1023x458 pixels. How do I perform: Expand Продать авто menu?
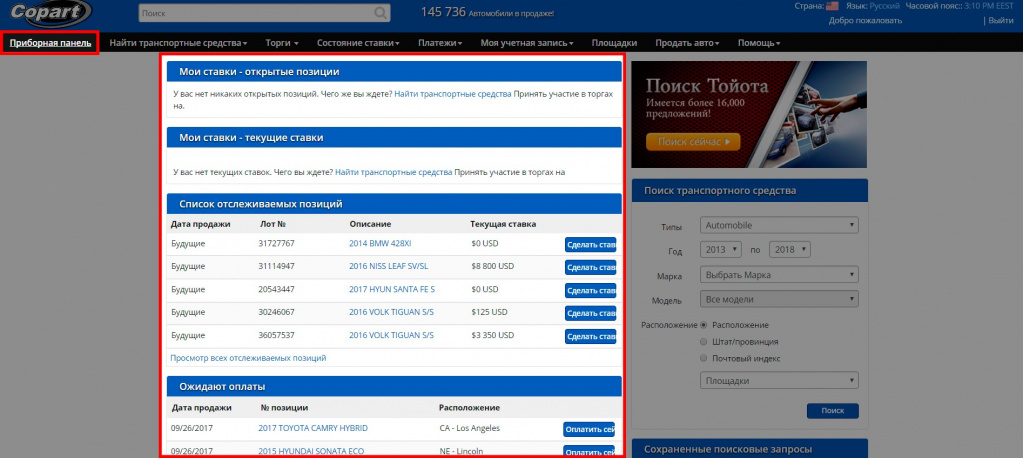coord(687,43)
